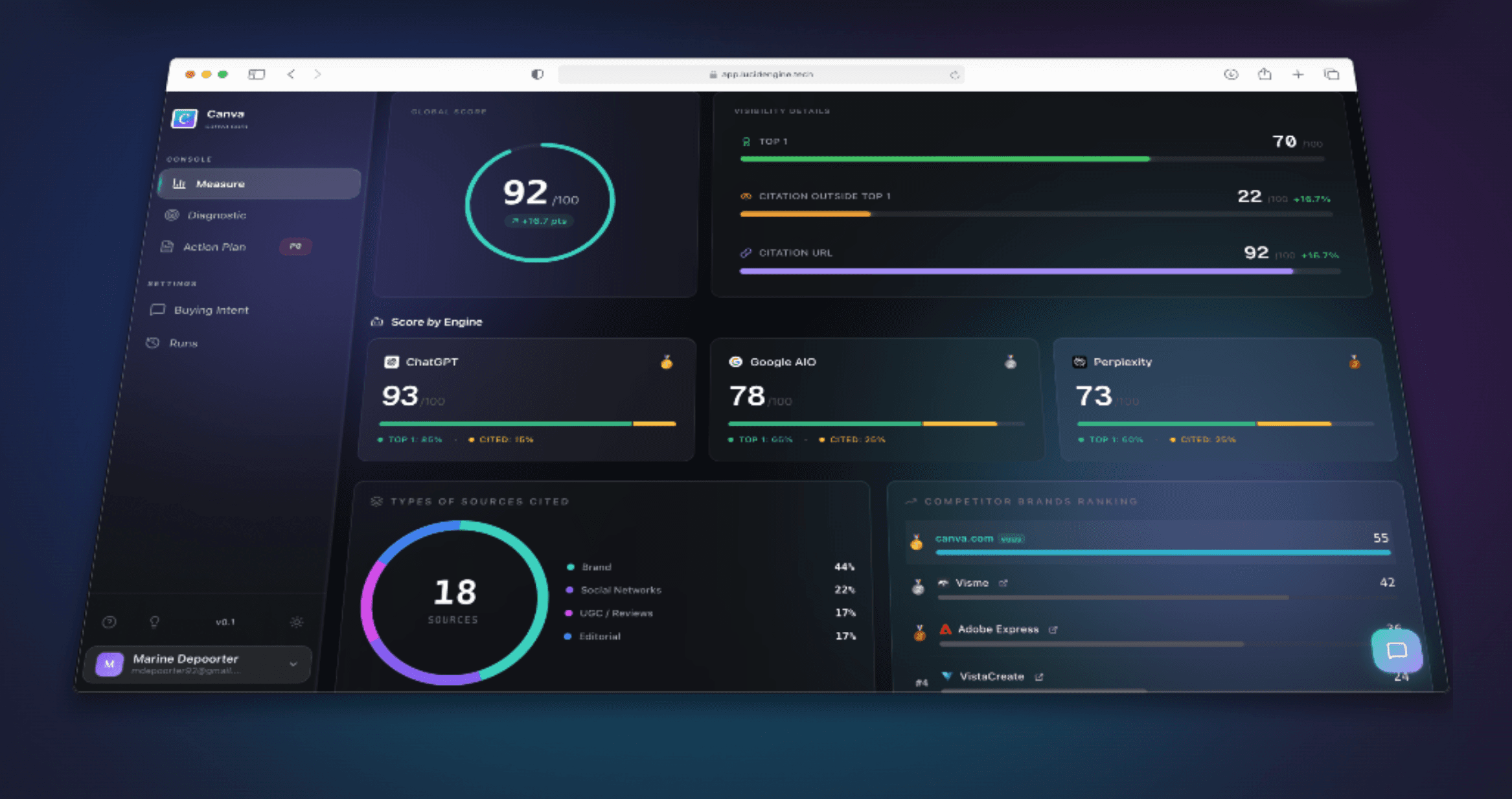Open Visme external link icon
The width and height of the screenshot is (1512, 799).
tap(1003, 583)
